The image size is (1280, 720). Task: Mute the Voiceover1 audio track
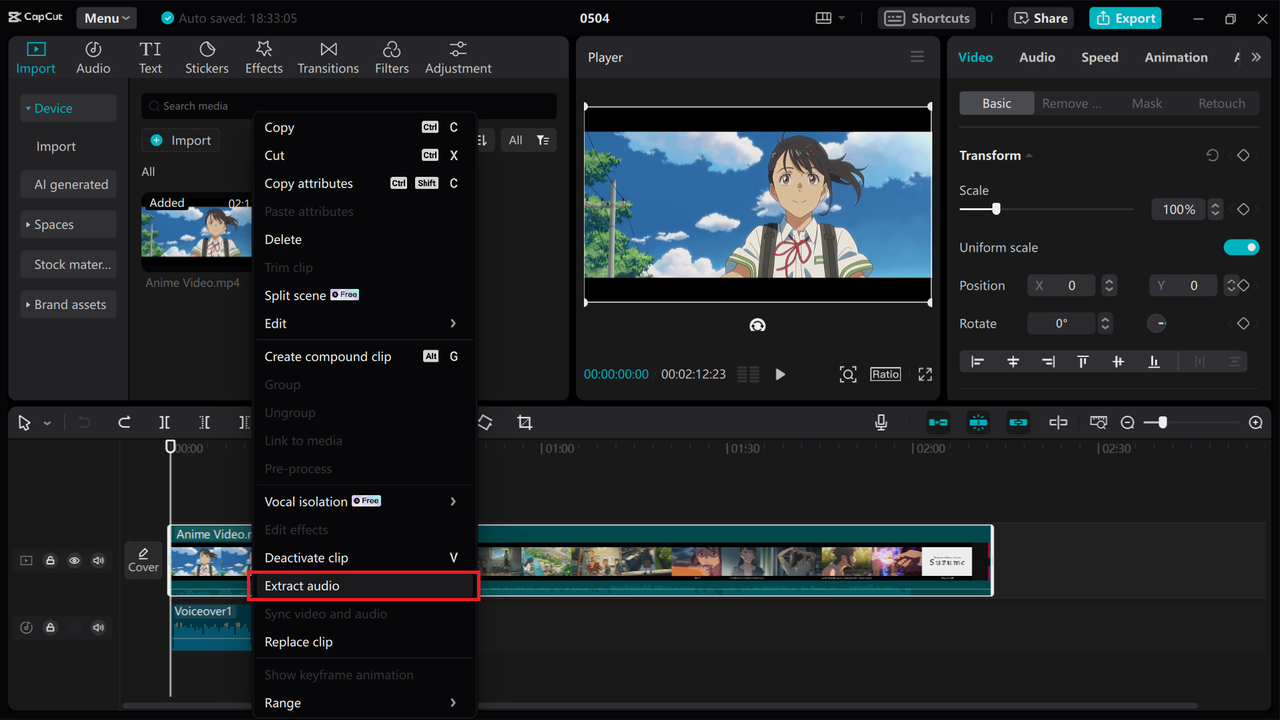98,627
